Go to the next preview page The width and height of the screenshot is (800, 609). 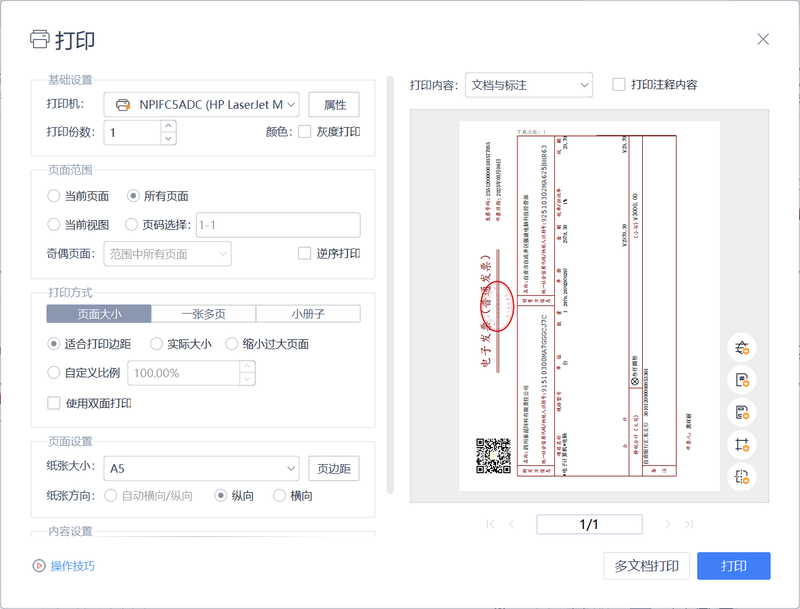(x=667, y=524)
